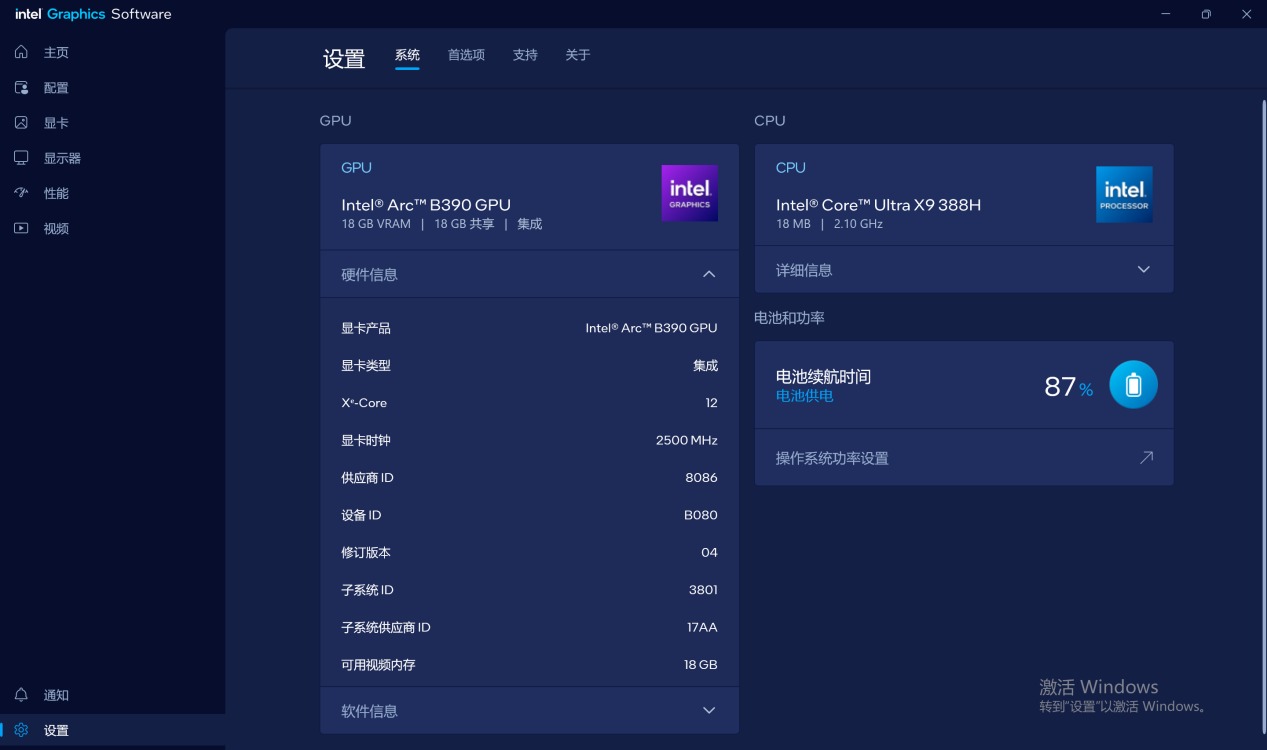Expand the 软件信息 software info section
Screen dimensions: 1267x750
709,711
